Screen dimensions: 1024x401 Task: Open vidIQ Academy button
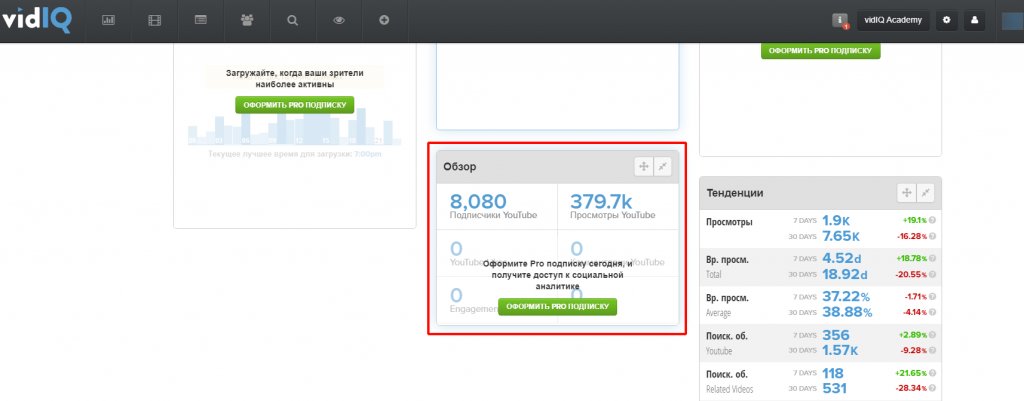[893, 20]
